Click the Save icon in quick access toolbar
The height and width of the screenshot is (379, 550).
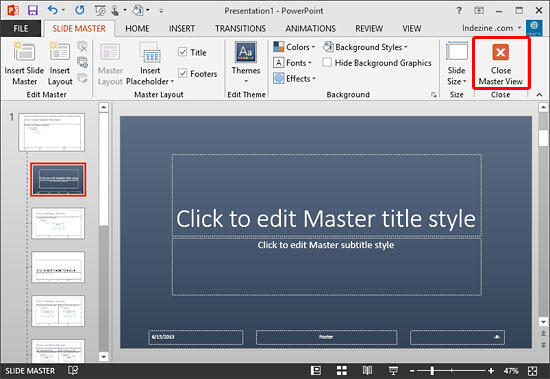pyautogui.click(x=33, y=10)
